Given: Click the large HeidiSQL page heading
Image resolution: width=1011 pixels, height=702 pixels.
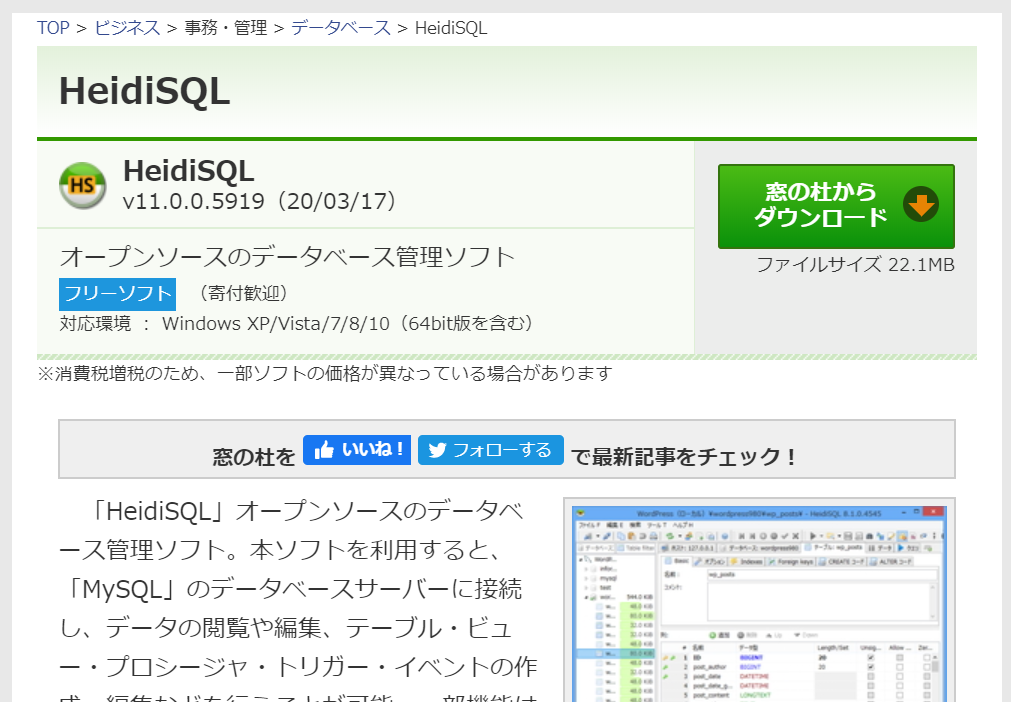Looking at the screenshot, I should tap(144, 91).
